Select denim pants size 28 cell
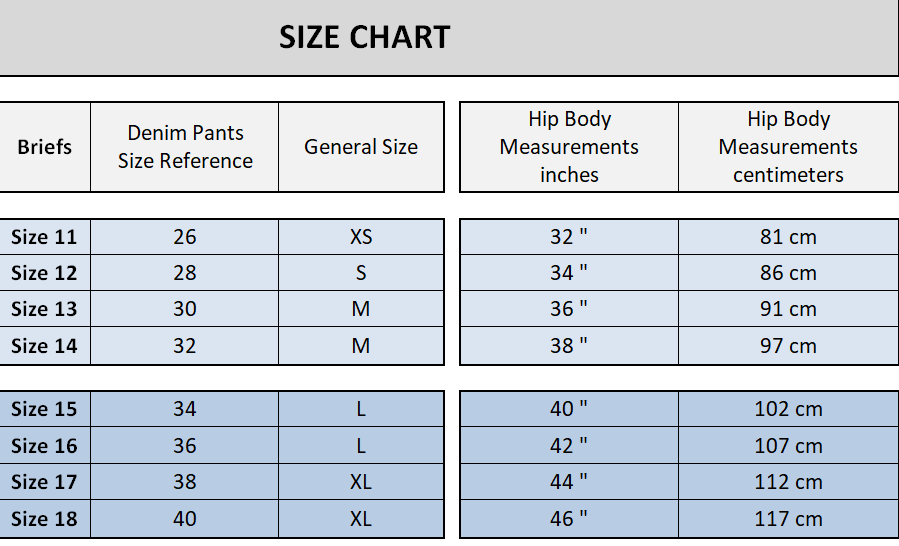This screenshot has width=899, height=546. click(x=185, y=273)
